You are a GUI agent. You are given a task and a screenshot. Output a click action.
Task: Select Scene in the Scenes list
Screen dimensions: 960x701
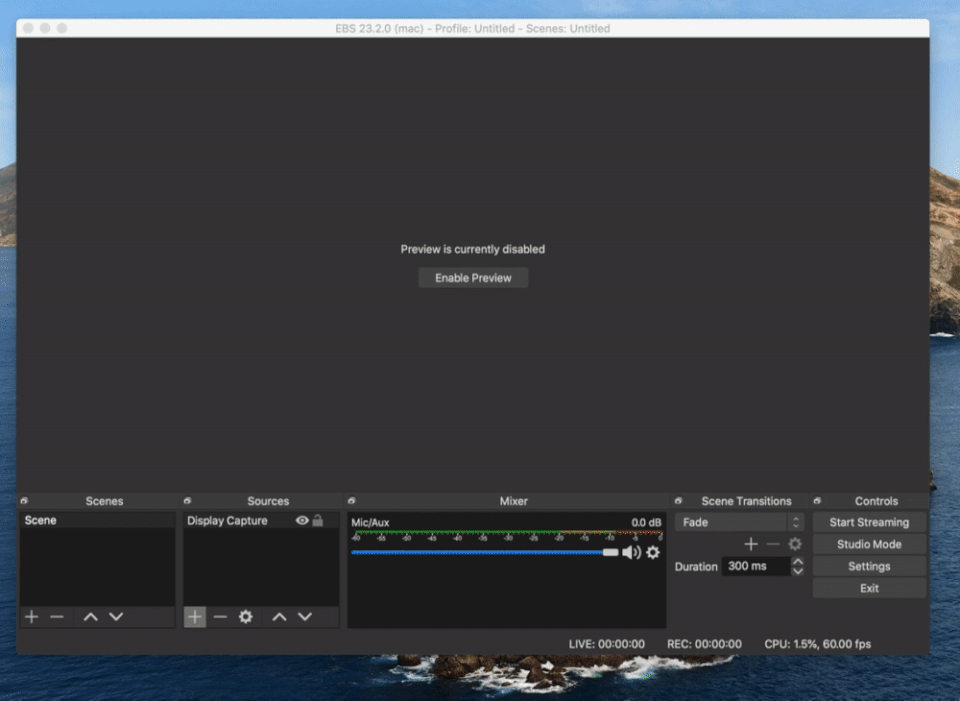(97, 520)
